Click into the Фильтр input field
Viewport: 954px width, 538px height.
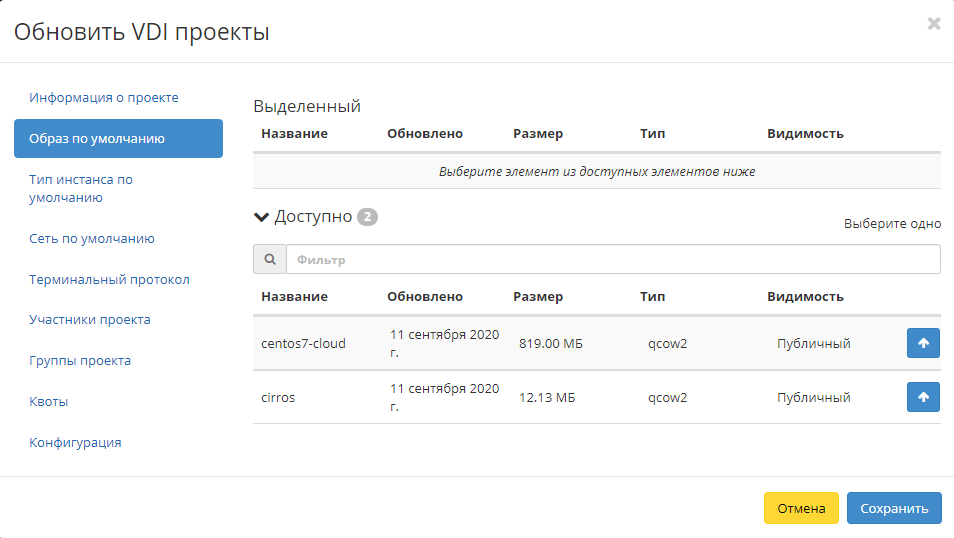point(612,260)
